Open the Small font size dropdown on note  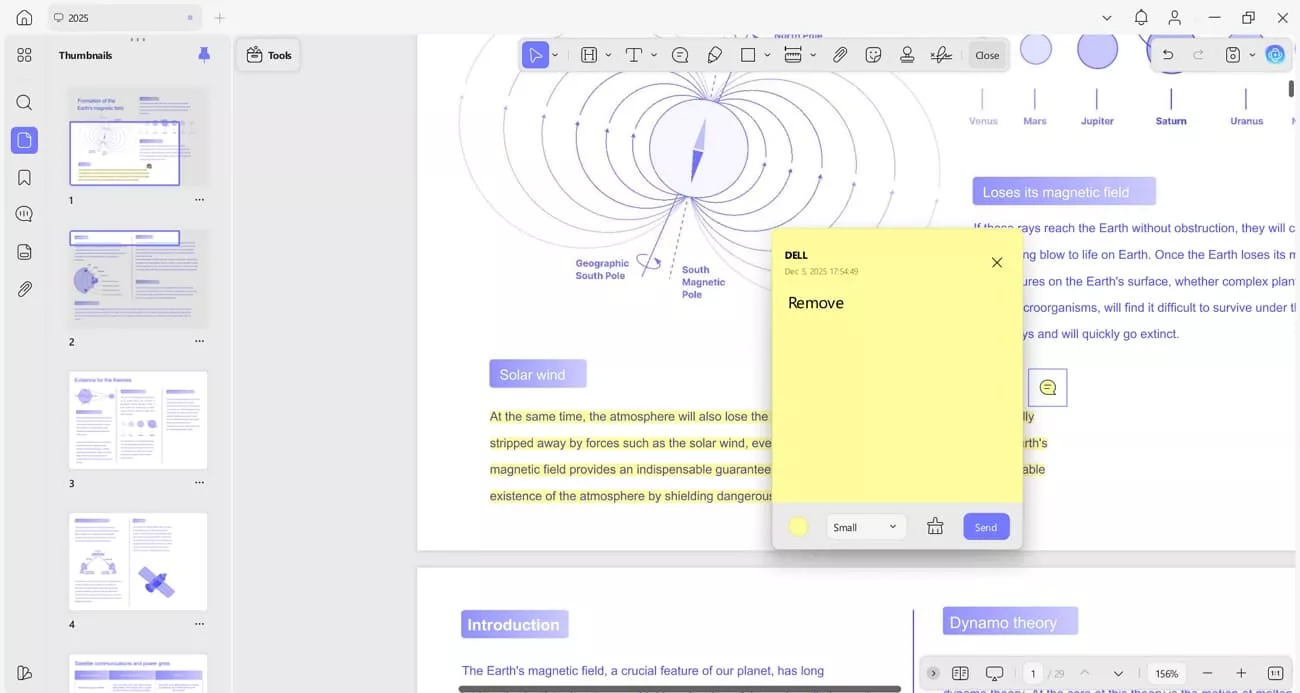click(865, 526)
